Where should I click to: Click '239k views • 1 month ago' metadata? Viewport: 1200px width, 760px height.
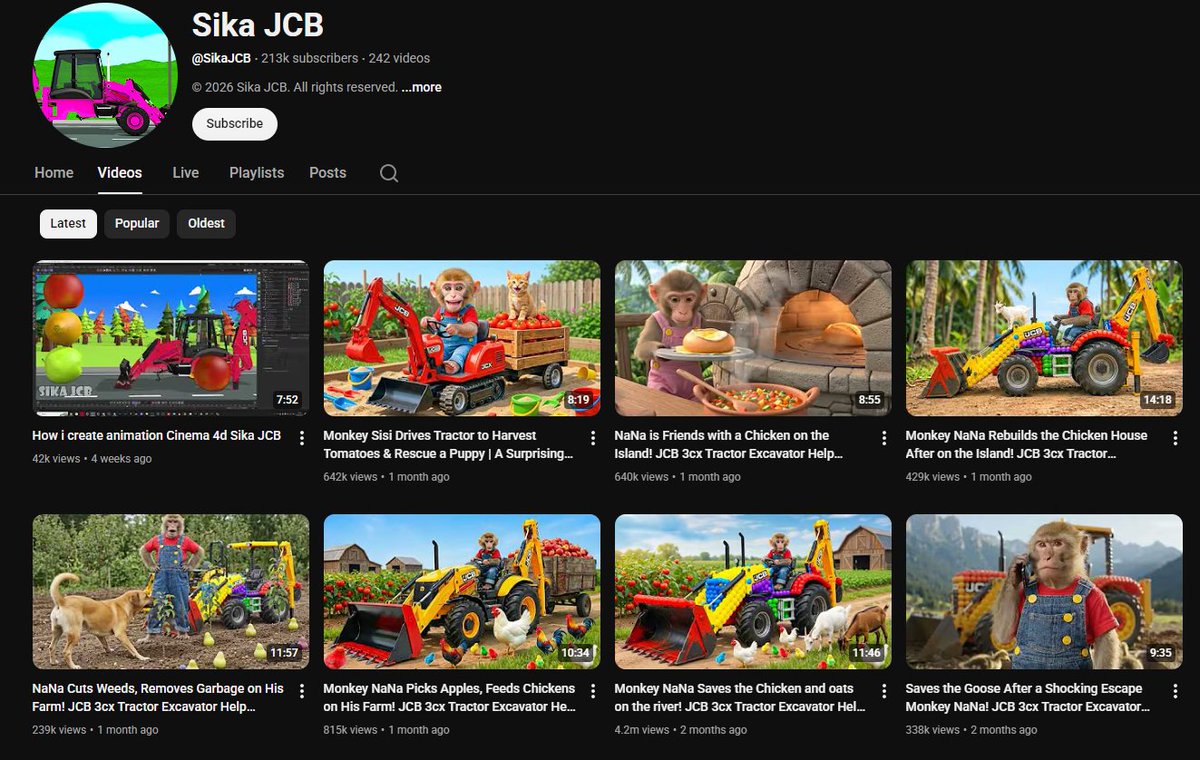click(x=96, y=730)
